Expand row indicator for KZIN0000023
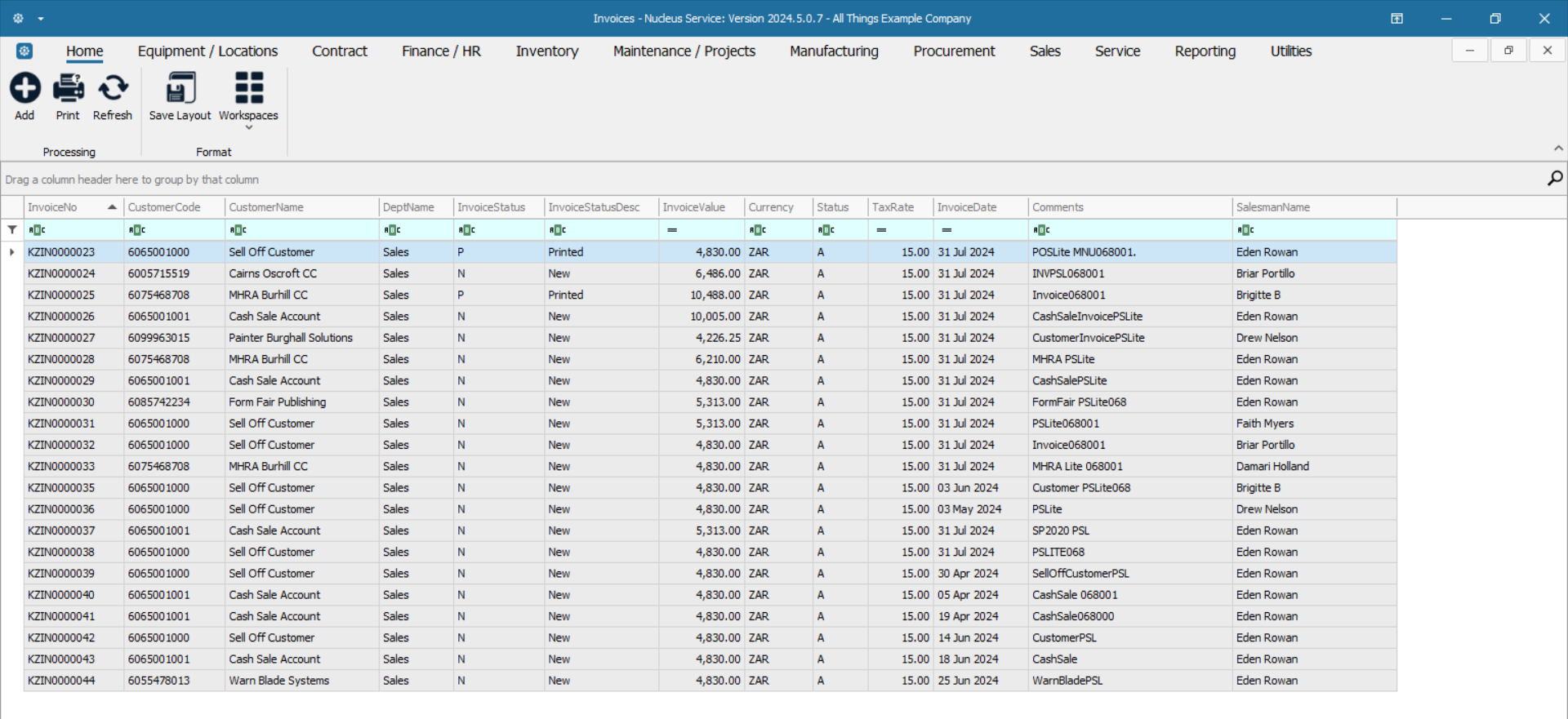 point(12,252)
